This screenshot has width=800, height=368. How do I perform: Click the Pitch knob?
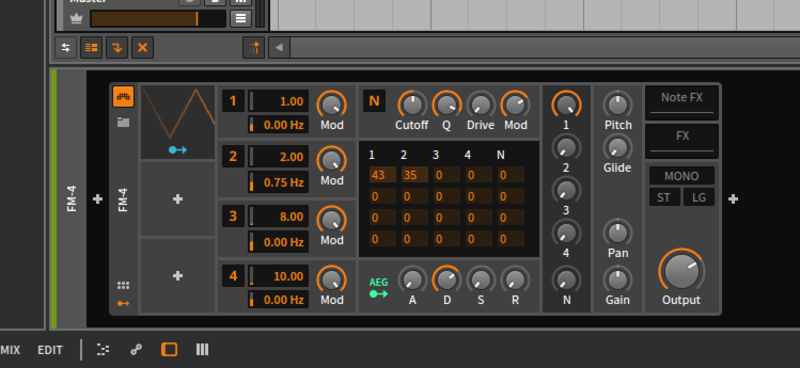[617, 105]
